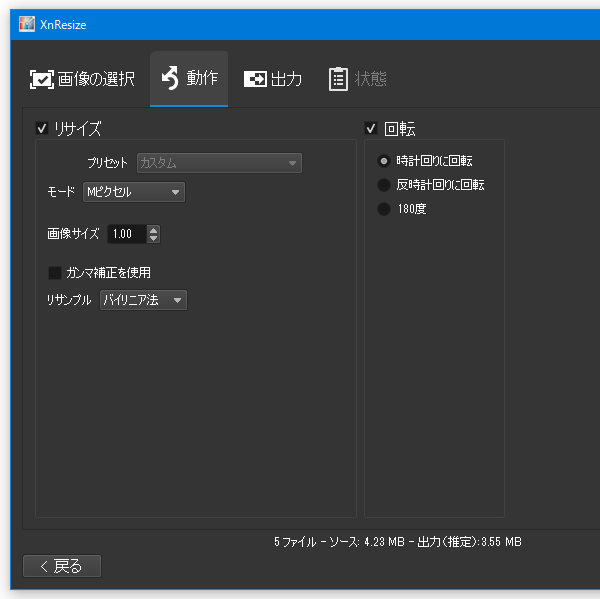Click the XnResize app icon in title bar

(x=27, y=24)
